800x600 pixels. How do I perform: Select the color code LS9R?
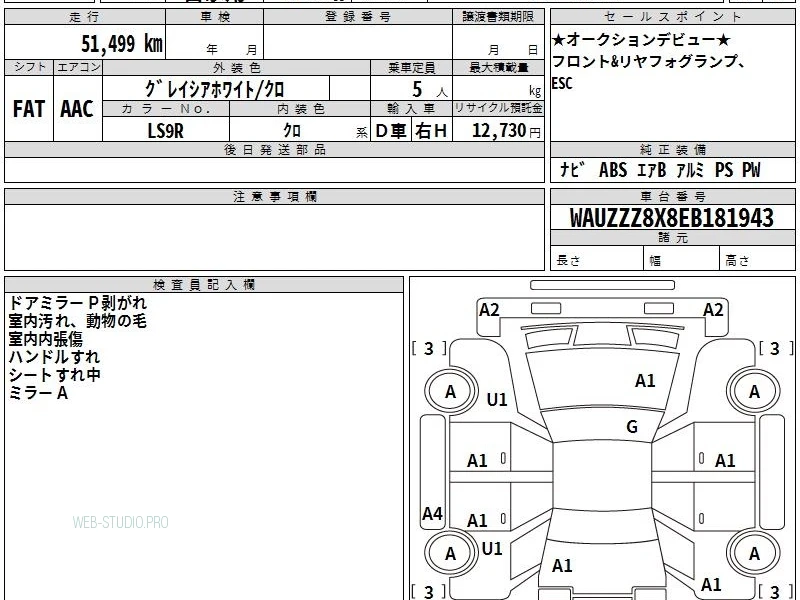pos(165,131)
